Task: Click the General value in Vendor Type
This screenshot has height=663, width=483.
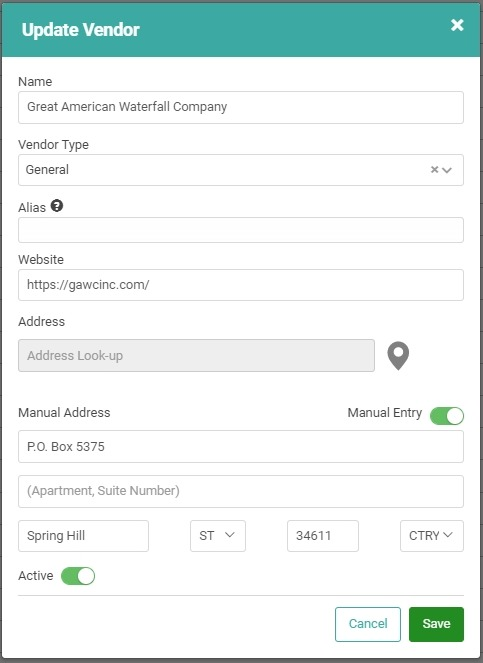Action: pyautogui.click(x=47, y=170)
